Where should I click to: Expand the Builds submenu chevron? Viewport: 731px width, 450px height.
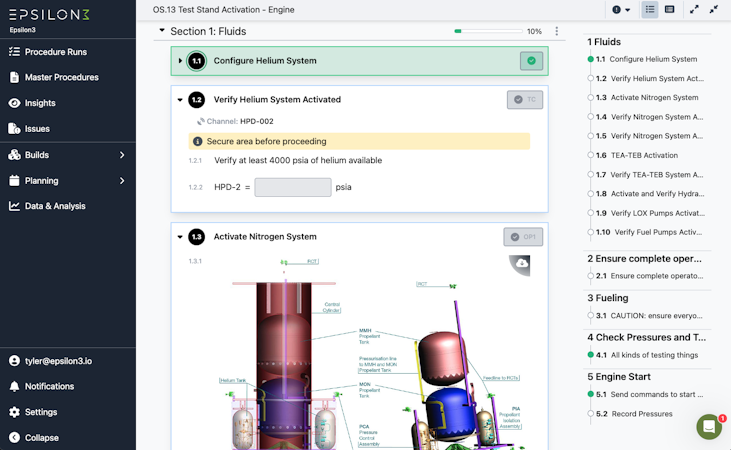point(122,155)
